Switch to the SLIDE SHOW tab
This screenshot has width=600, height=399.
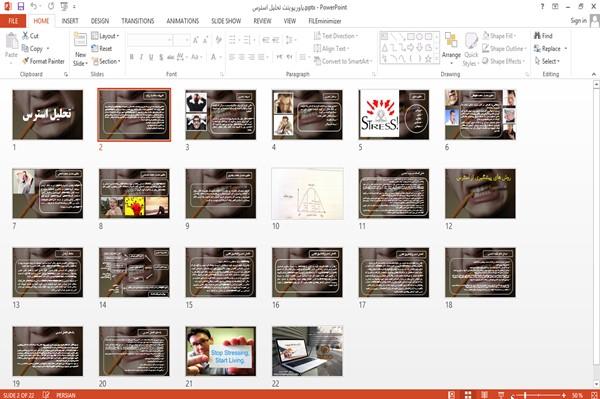point(226,21)
